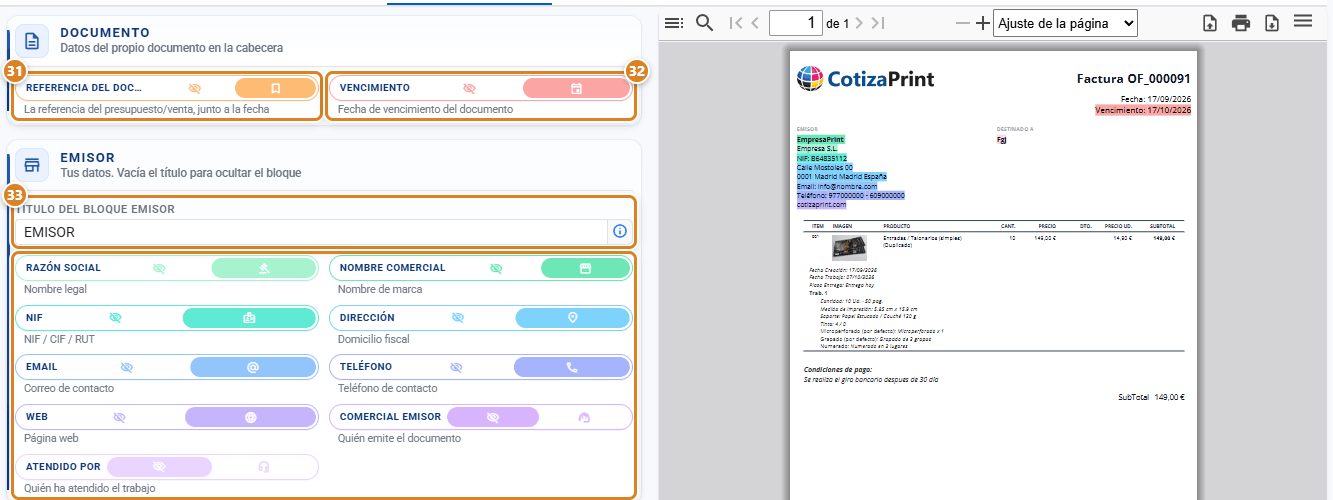Hide Teléfono via eye-slash icon
This screenshot has height=500, width=1333.
[x=456, y=367]
